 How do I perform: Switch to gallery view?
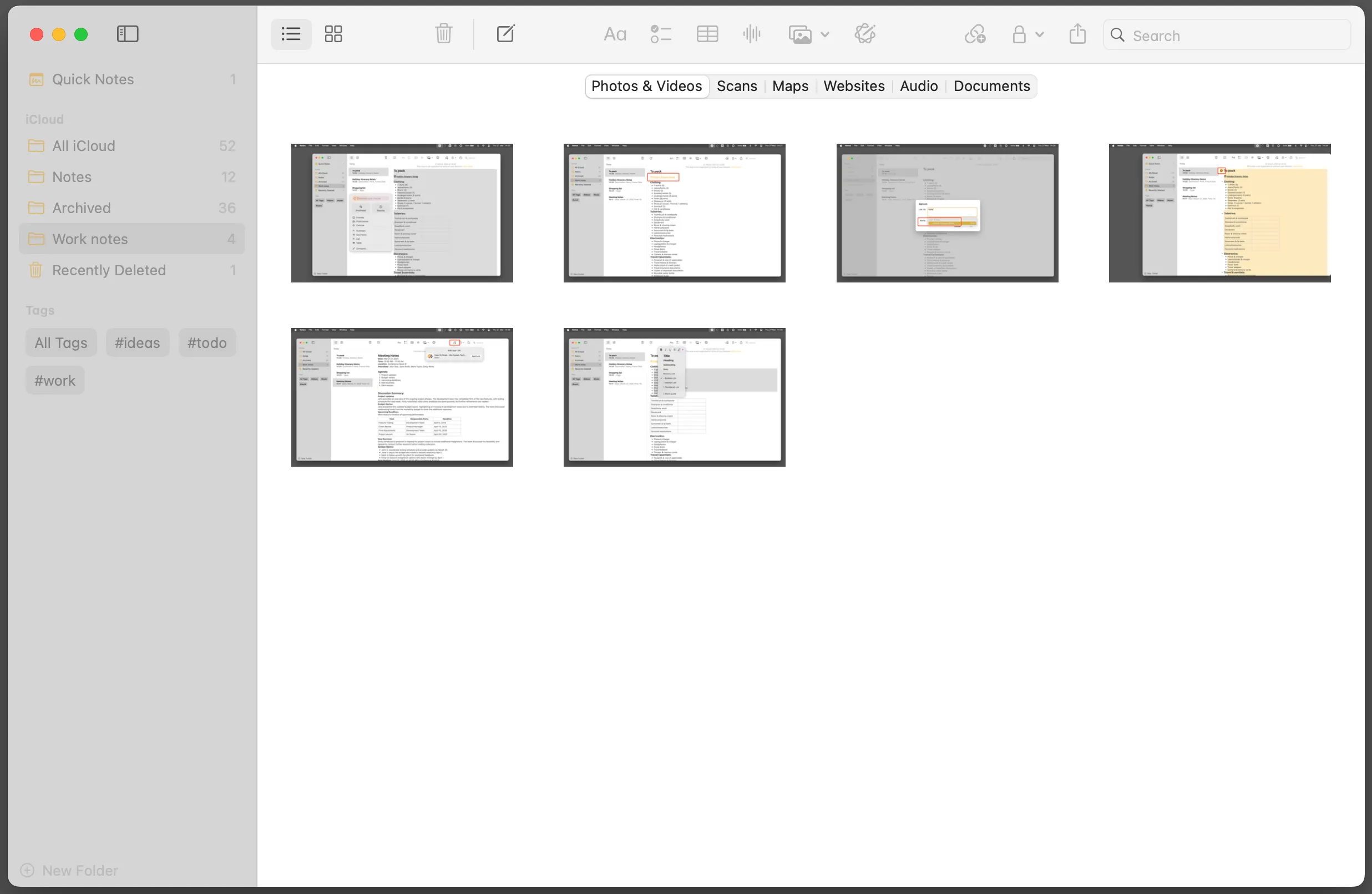point(333,34)
